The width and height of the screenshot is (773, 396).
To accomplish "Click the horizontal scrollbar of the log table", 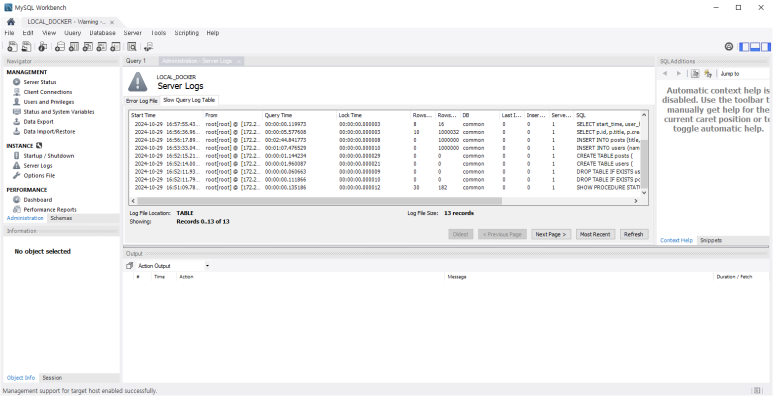I will pos(319,201).
